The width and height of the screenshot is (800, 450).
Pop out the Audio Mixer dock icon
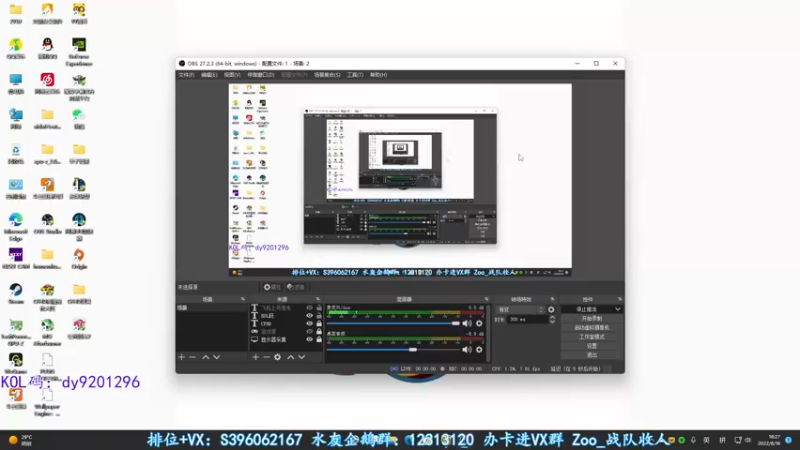486,299
